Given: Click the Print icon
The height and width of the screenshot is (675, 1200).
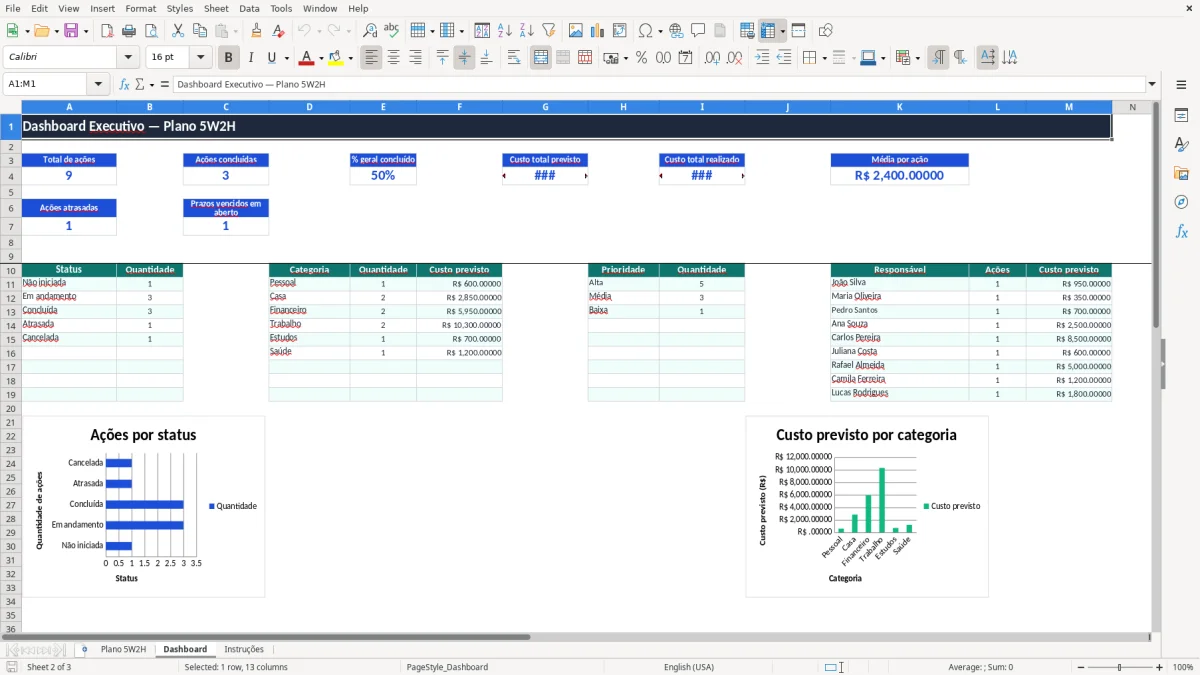Looking at the screenshot, I should pyautogui.click(x=129, y=31).
